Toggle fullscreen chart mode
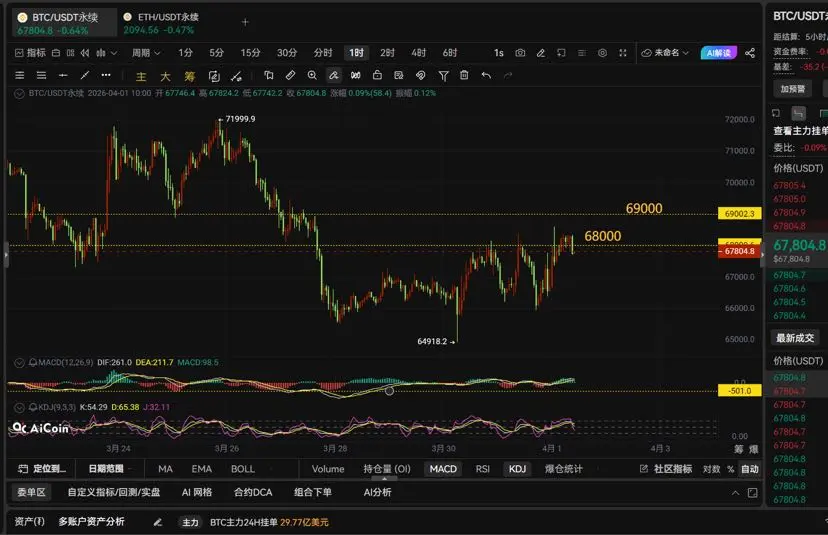The width and height of the screenshot is (828, 535). pos(623,53)
